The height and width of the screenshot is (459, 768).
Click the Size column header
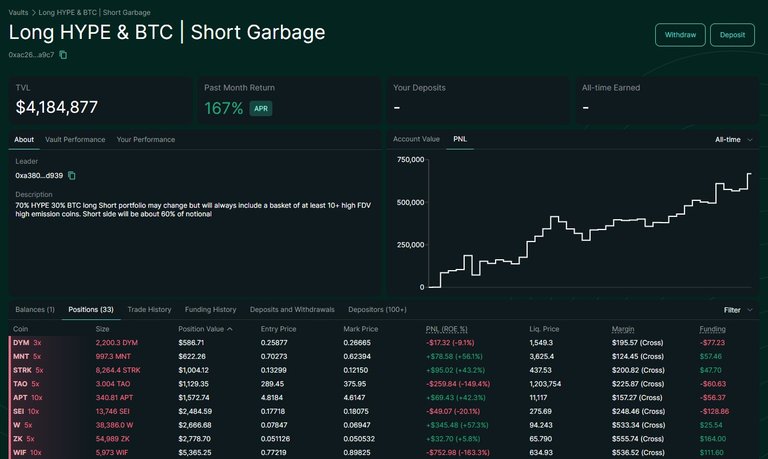tap(102, 329)
